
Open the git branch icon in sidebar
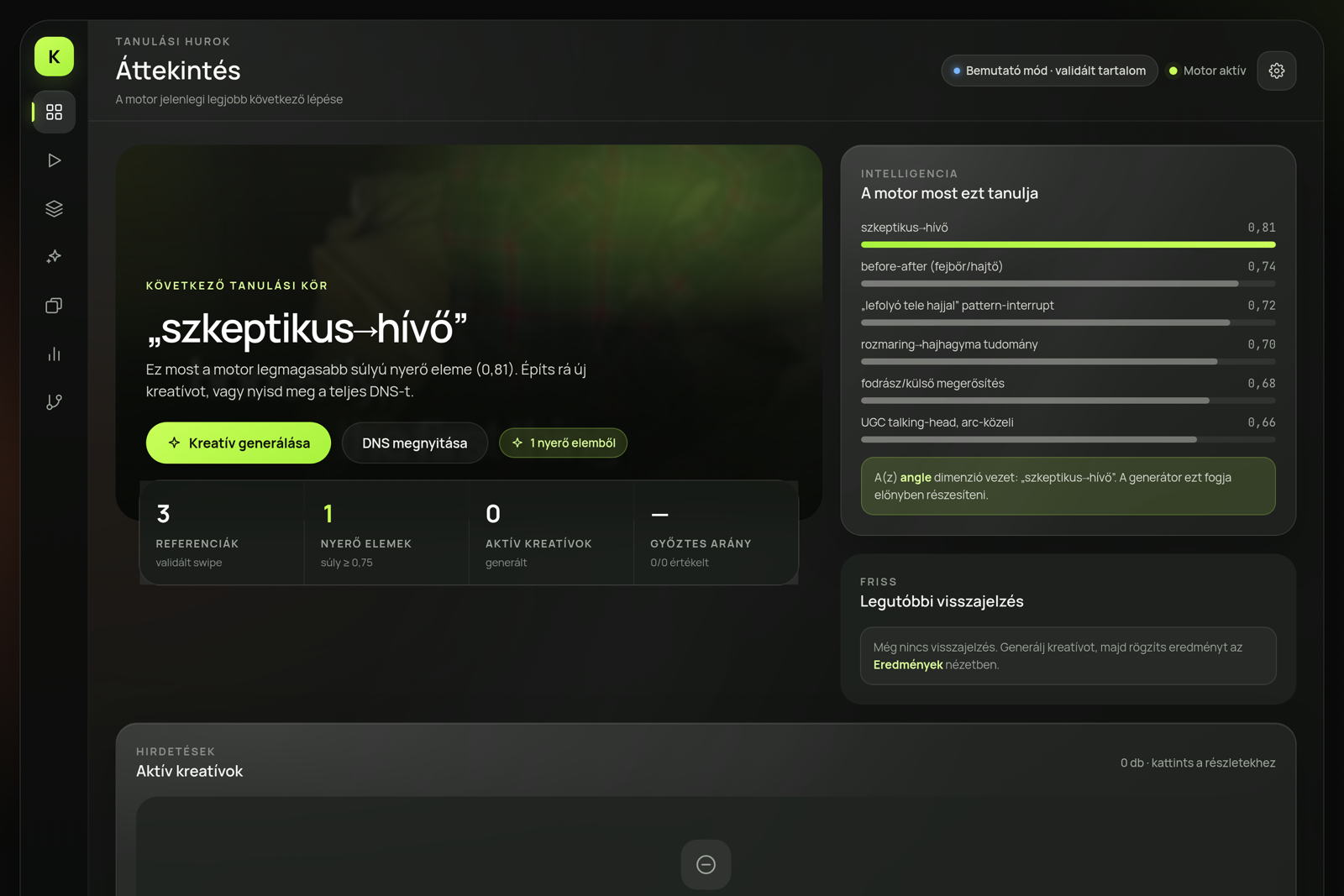pos(54,402)
